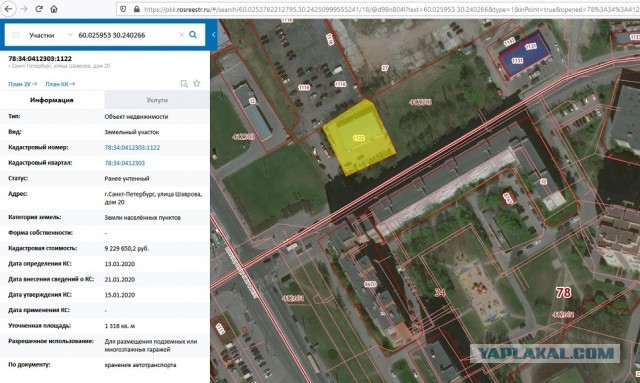Click the shield tracking protection icon
Image resolution: width=640 pixels, height=383 pixels.
pos(123,9)
